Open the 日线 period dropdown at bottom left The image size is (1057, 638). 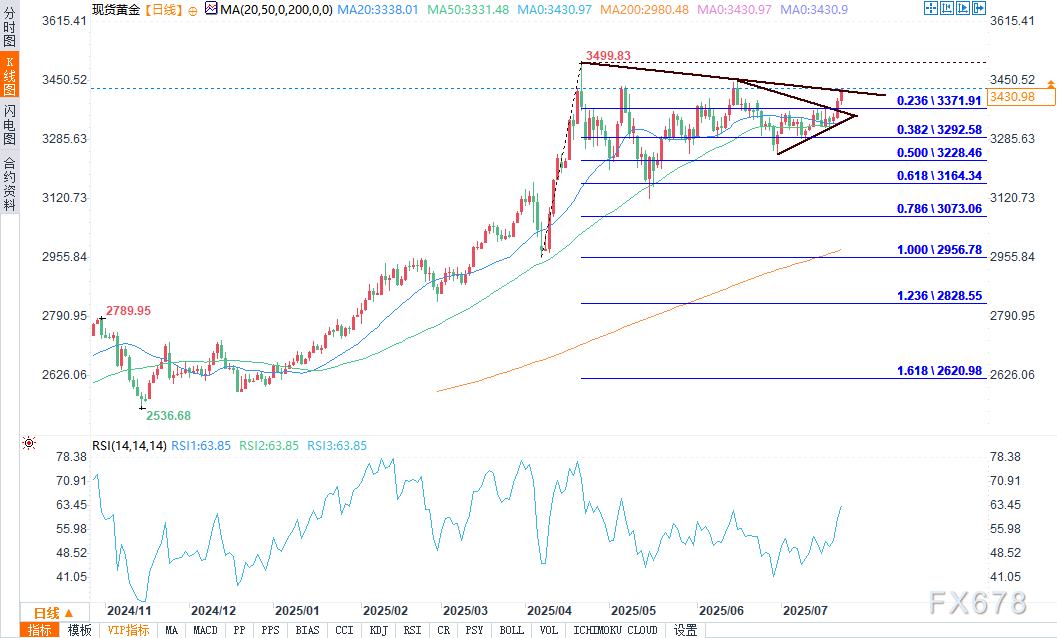pos(52,613)
